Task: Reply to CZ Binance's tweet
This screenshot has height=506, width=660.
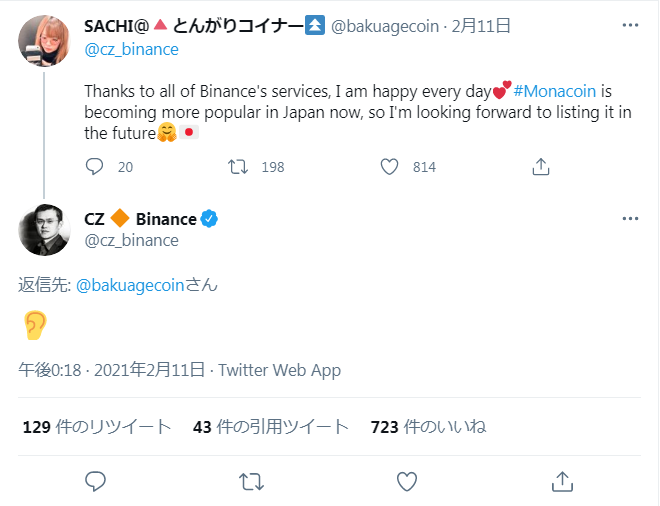Action: coord(95,481)
